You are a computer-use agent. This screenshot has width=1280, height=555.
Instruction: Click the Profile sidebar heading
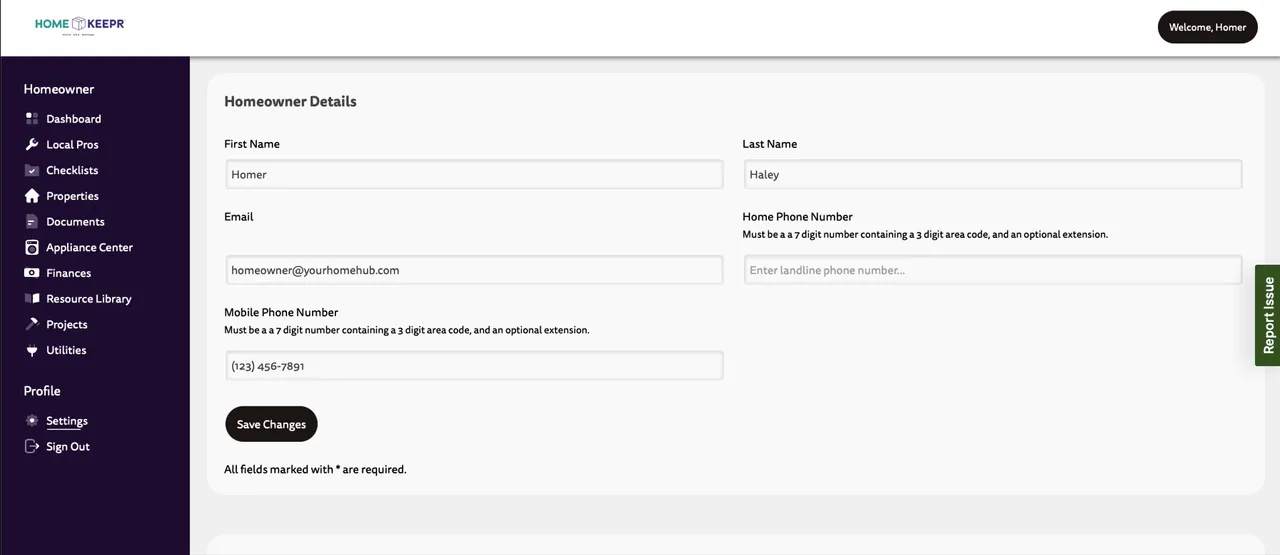pyautogui.click(x=42, y=391)
